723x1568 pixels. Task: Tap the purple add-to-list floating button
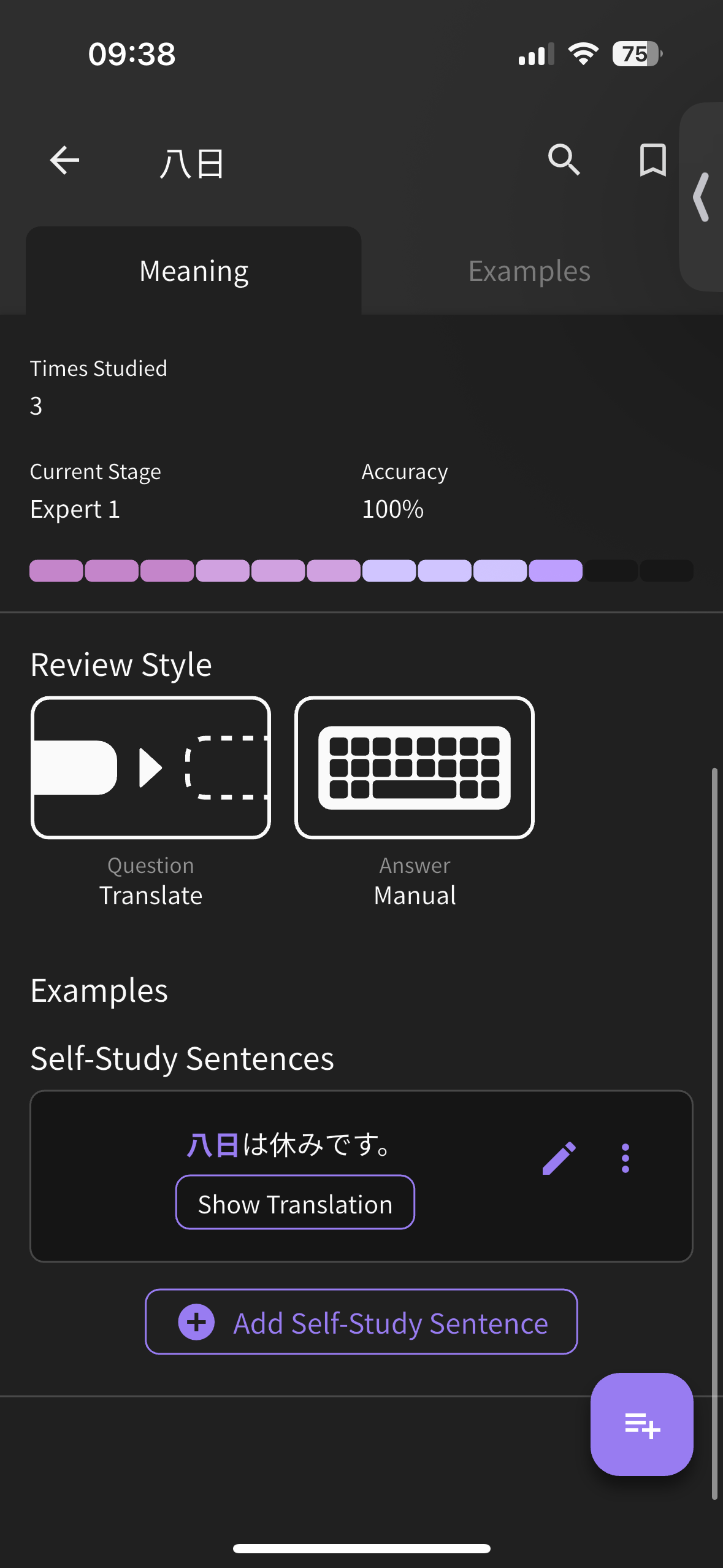[x=641, y=1424]
